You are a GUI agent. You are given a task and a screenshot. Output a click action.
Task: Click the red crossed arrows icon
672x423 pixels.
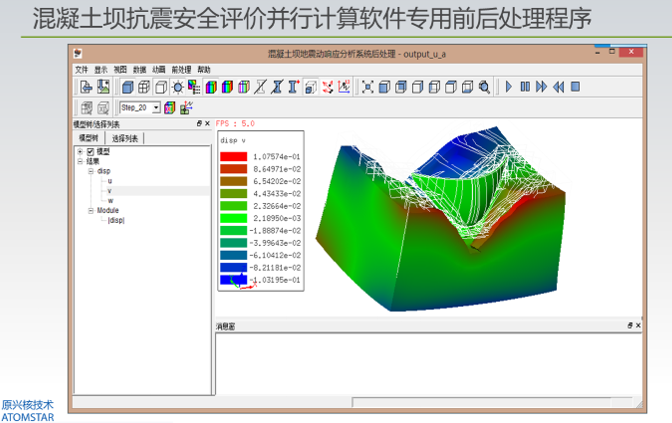click(327, 87)
